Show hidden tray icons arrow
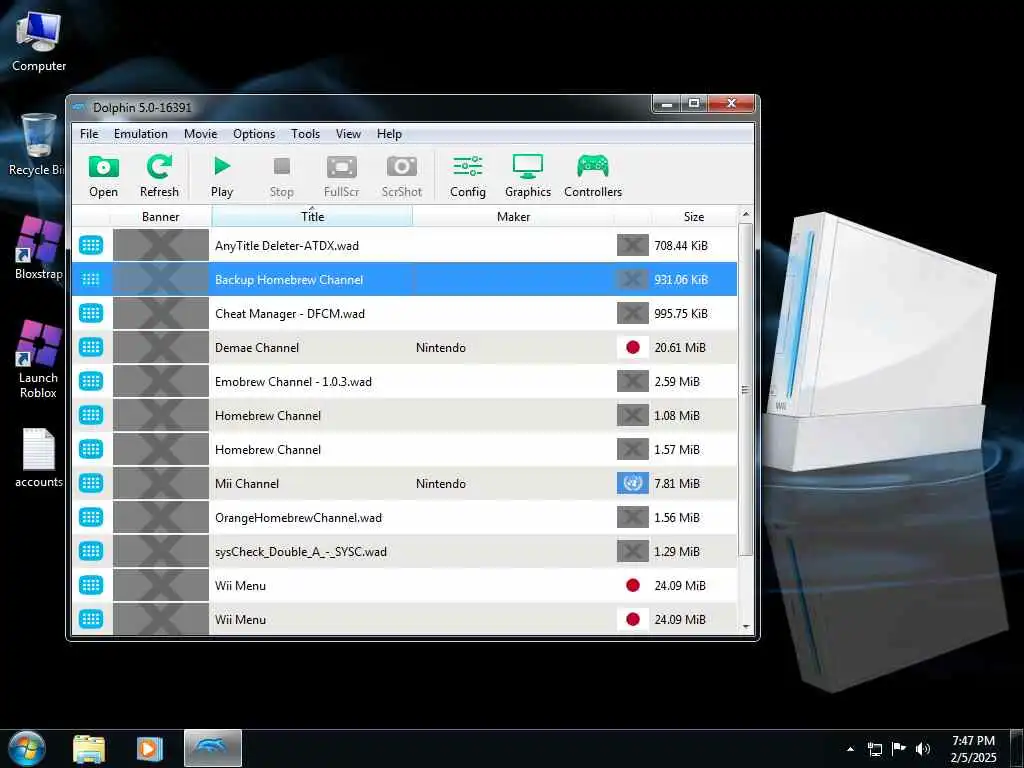This screenshot has height=768, width=1024. [x=850, y=749]
